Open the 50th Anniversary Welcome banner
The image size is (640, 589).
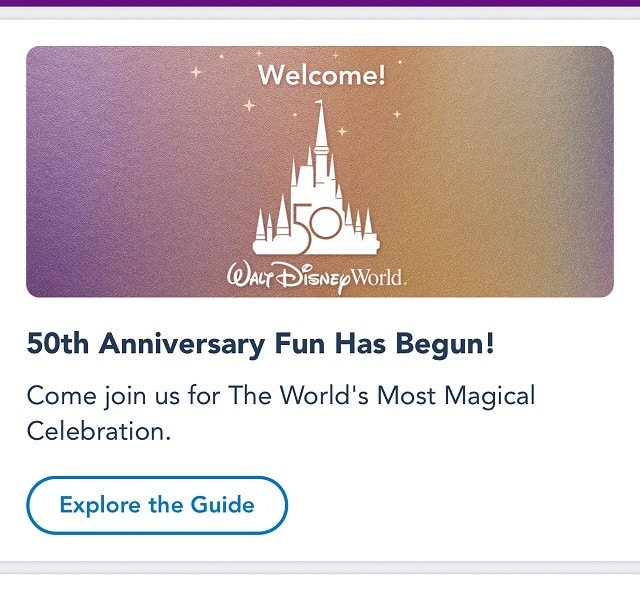coord(320,171)
